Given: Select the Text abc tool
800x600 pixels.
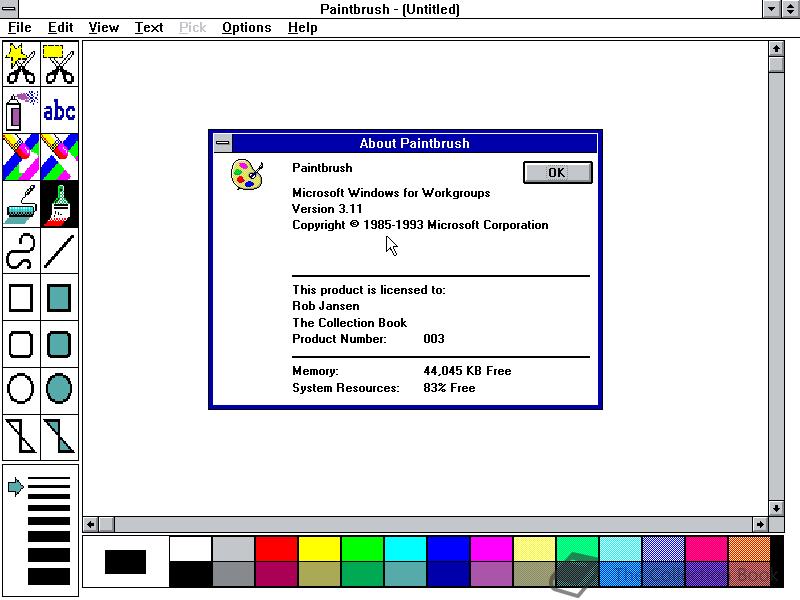Looking at the screenshot, I should click(60, 111).
